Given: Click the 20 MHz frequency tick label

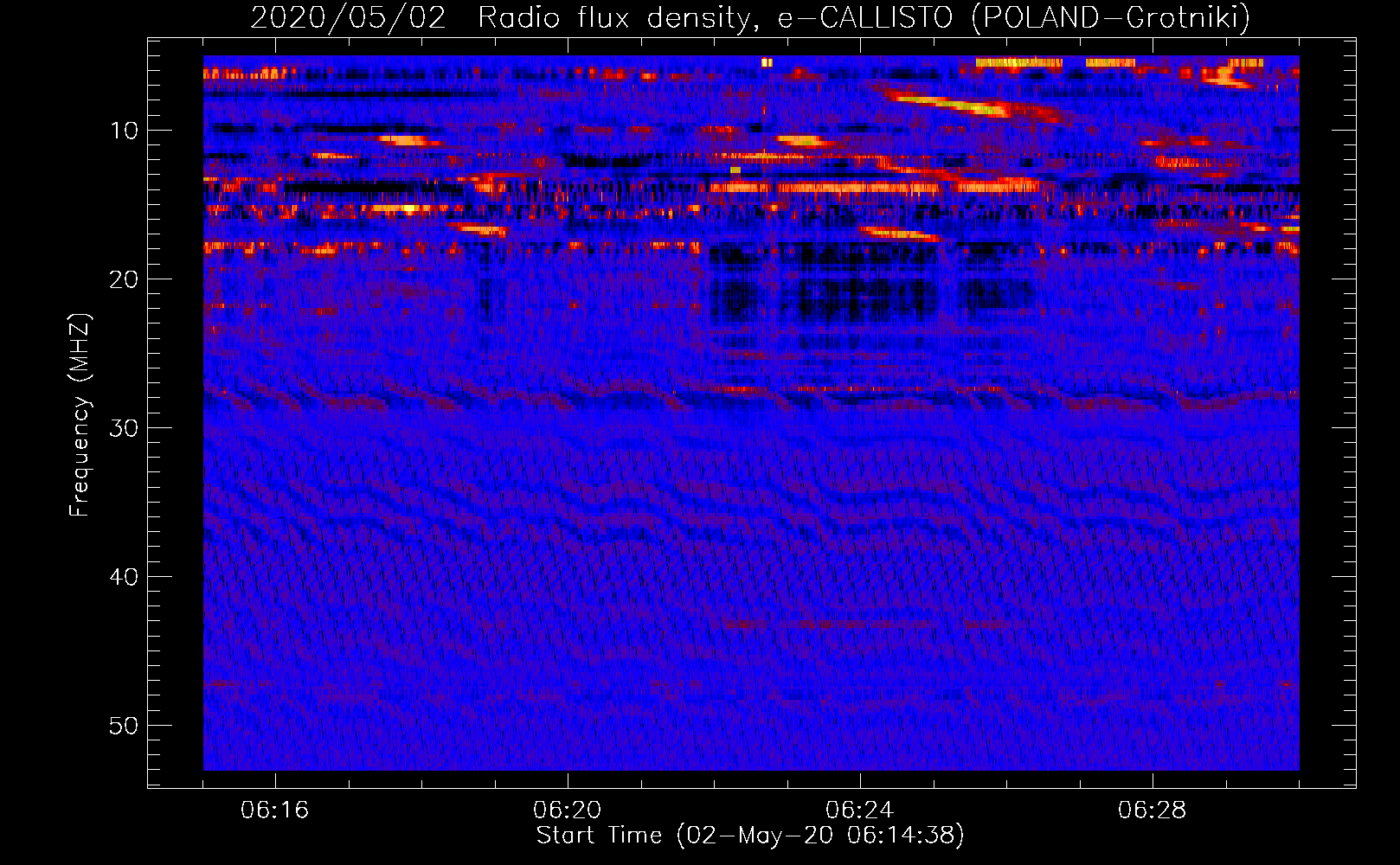Looking at the screenshot, I should pos(125,279).
